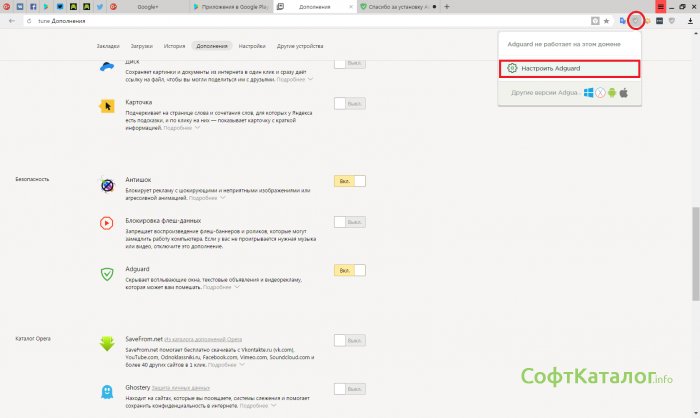Screen dimensions: 700x418
Task: Disable the Adguard extension toggle
Action: (349, 270)
